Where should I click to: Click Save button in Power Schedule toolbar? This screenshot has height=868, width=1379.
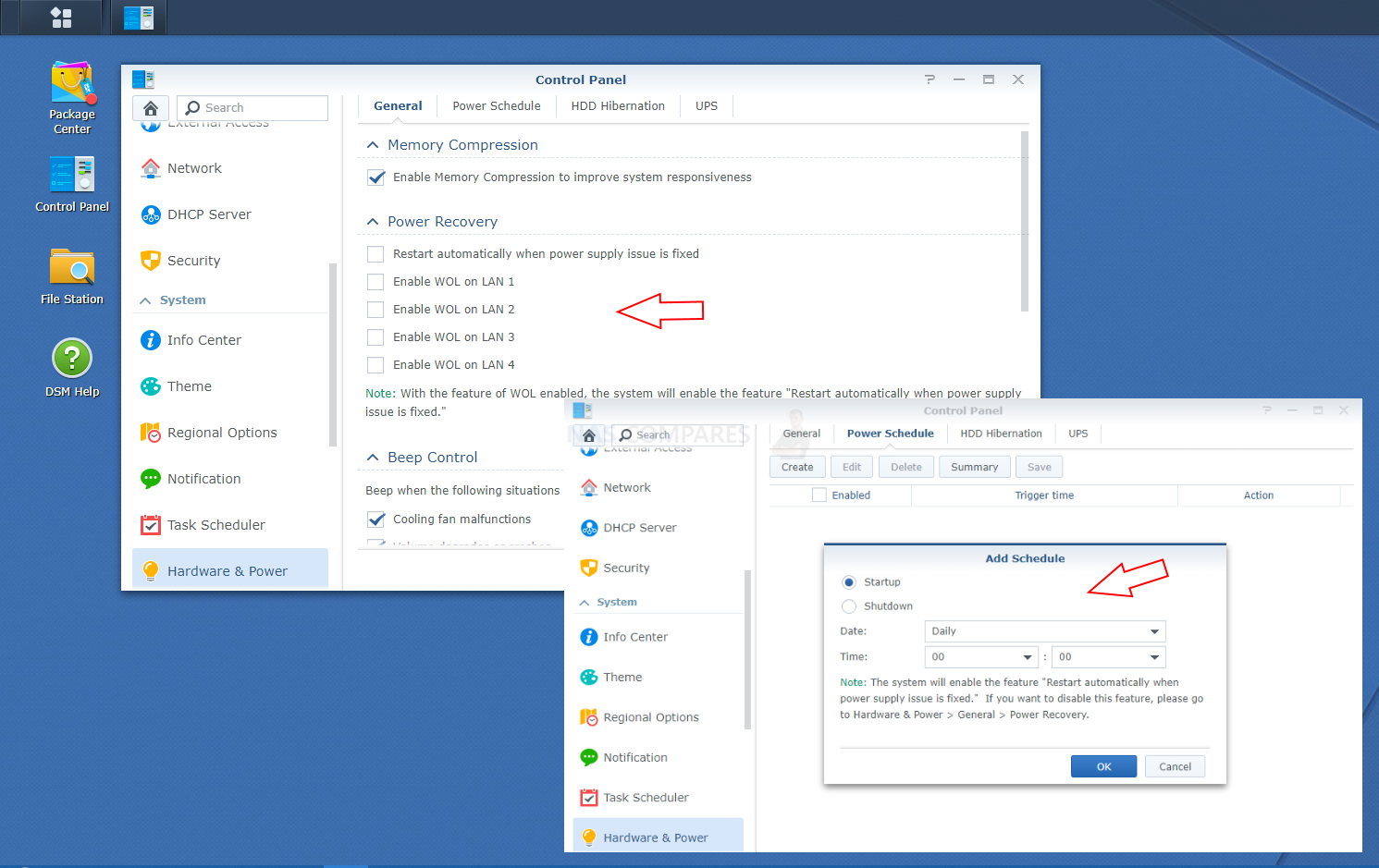(1040, 467)
